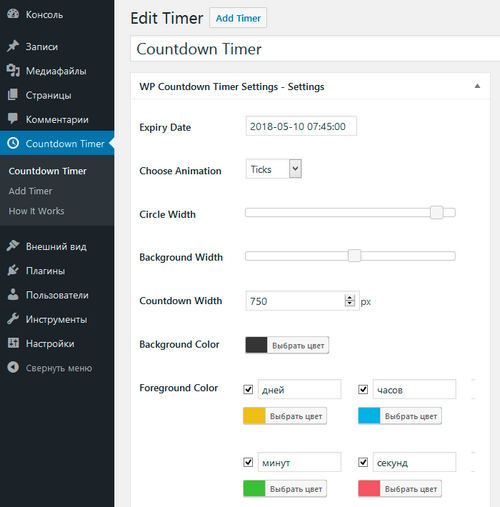Click the Countdown Timer clock icon
This screenshot has width=500, height=507.
click(13, 143)
